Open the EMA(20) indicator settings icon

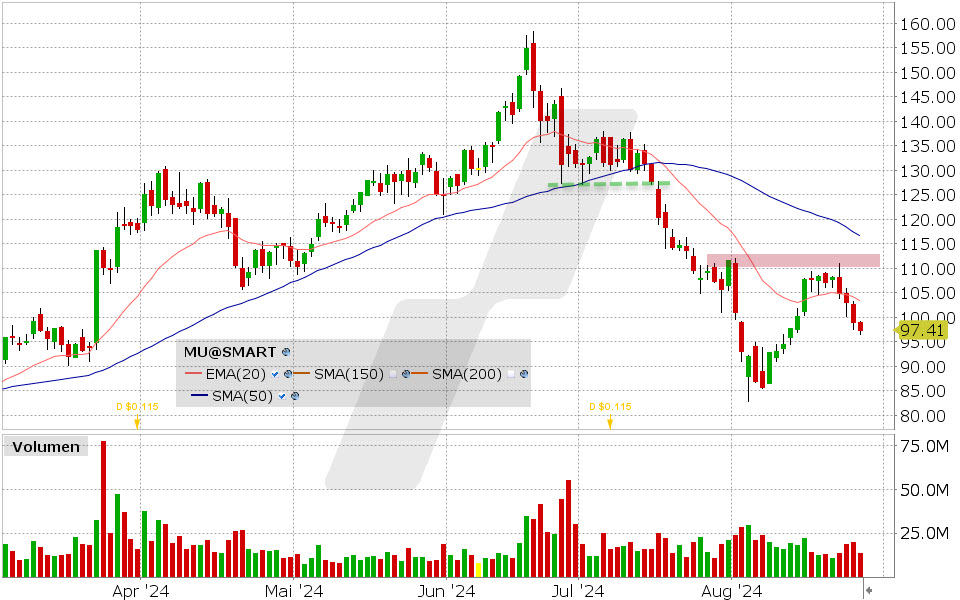coord(288,374)
